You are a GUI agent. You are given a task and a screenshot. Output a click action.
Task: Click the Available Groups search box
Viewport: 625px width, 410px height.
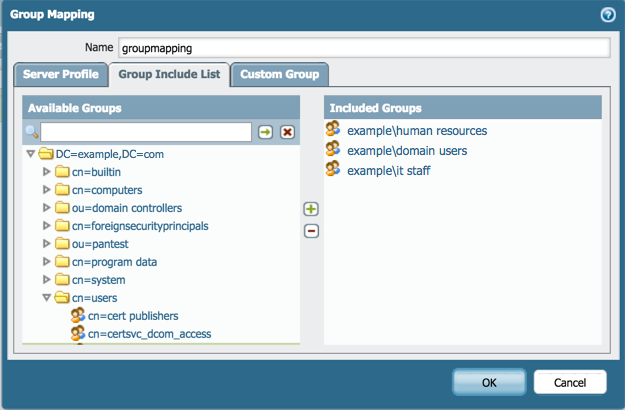pos(146,132)
